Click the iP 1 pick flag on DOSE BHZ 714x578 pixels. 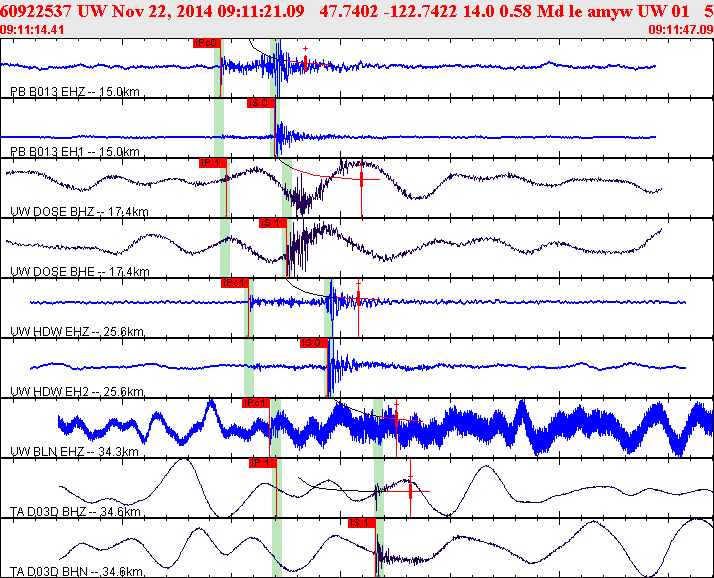click(213, 163)
